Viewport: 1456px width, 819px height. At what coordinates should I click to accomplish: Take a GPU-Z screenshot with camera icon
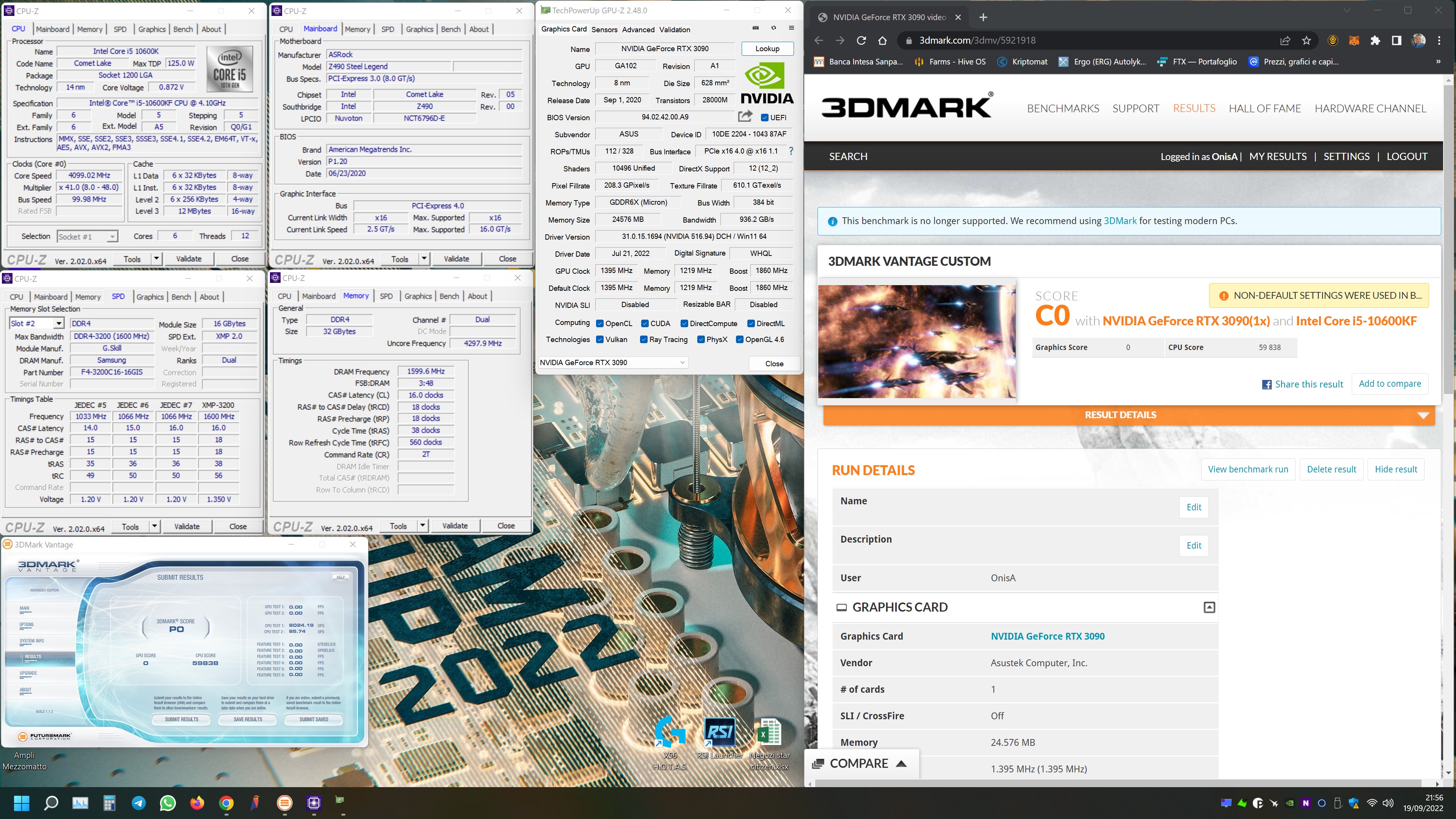pyautogui.click(x=756, y=28)
